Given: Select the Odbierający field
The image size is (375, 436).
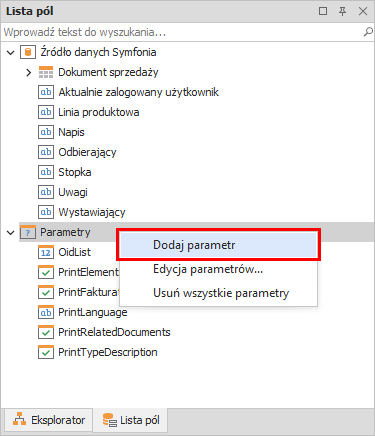Looking at the screenshot, I should tap(87, 152).
